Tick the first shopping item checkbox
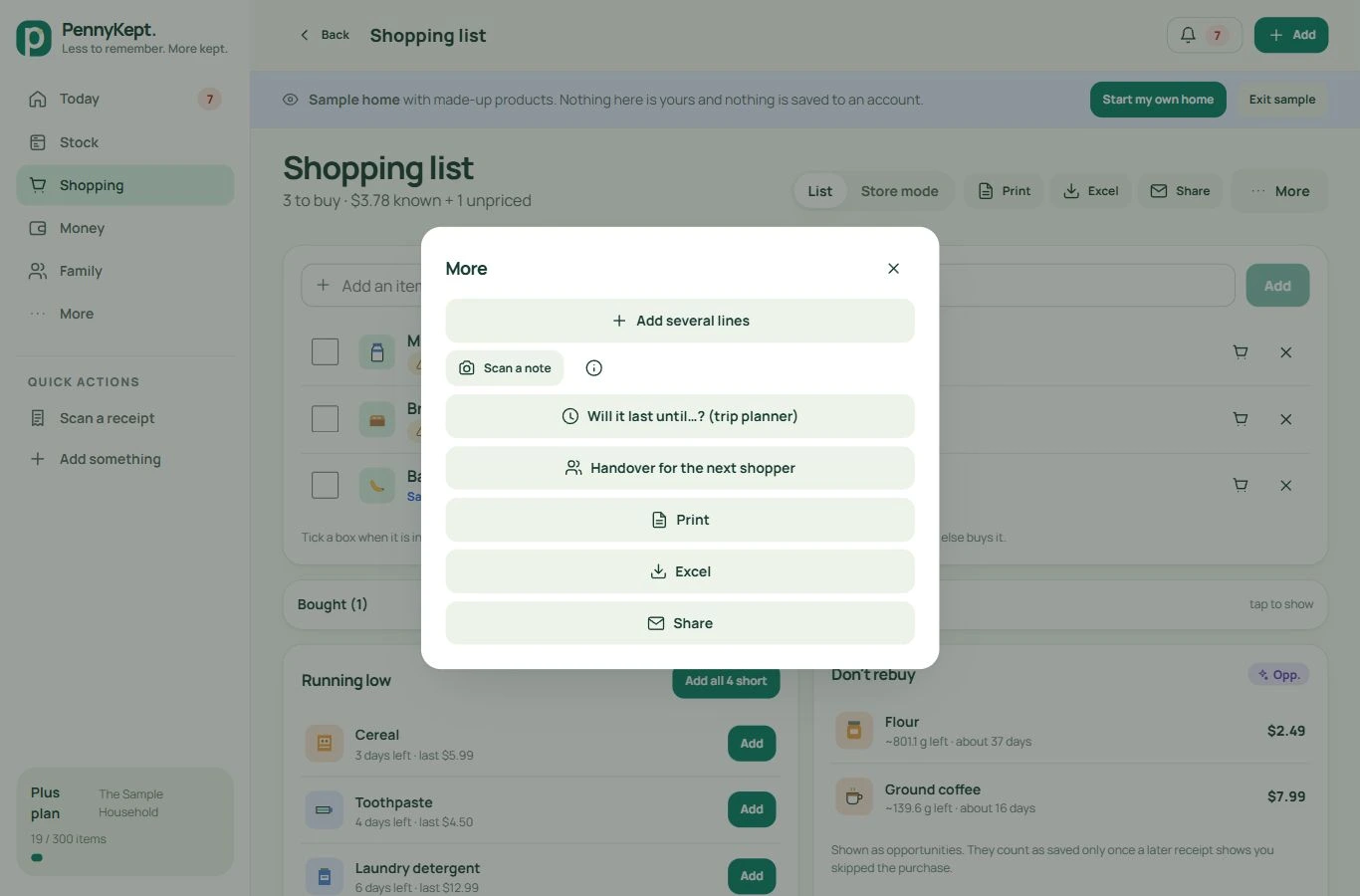Screen dimensions: 1360x896 (325, 351)
